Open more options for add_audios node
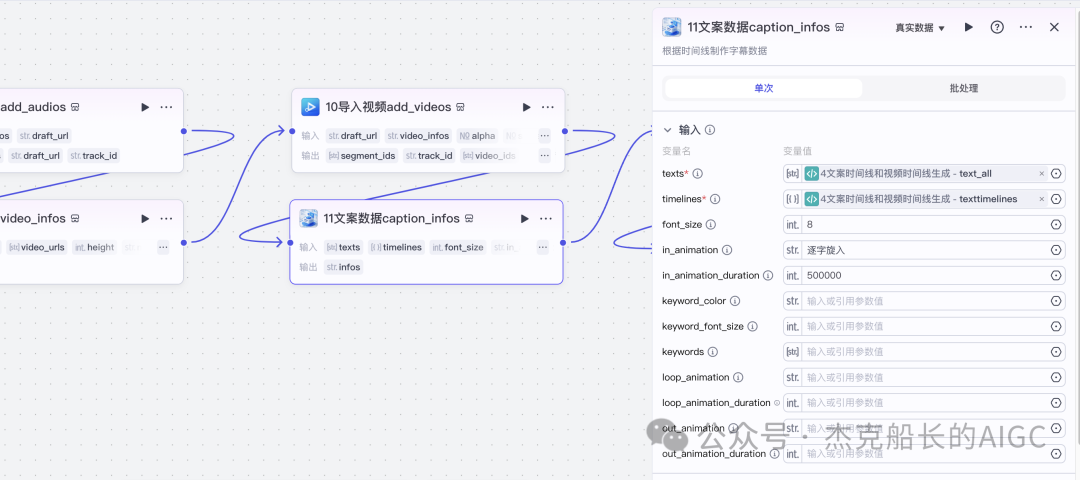The image size is (1080, 480). (167, 107)
